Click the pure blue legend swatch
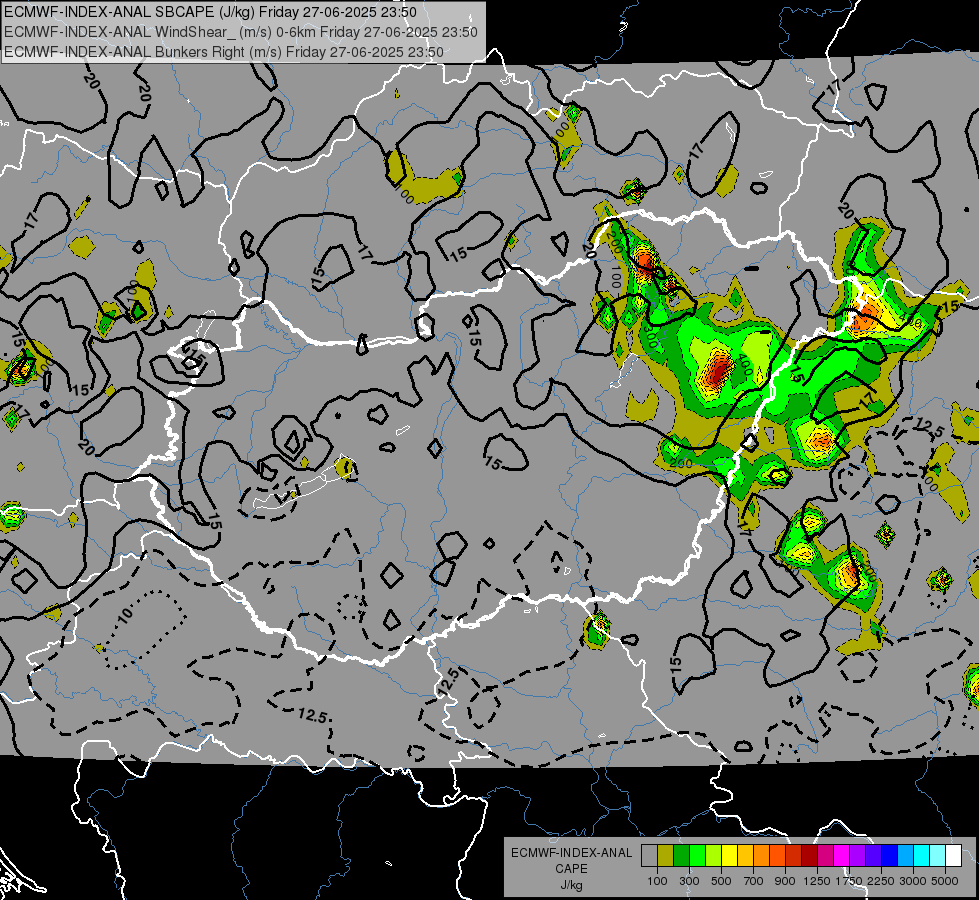Screen dimensions: 979x900 pos(890,856)
